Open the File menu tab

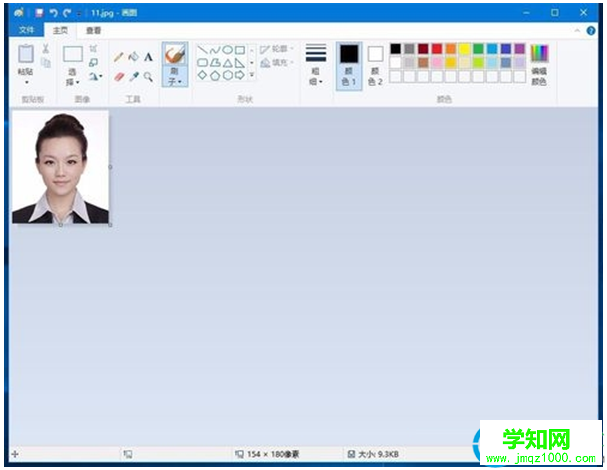tap(26, 30)
